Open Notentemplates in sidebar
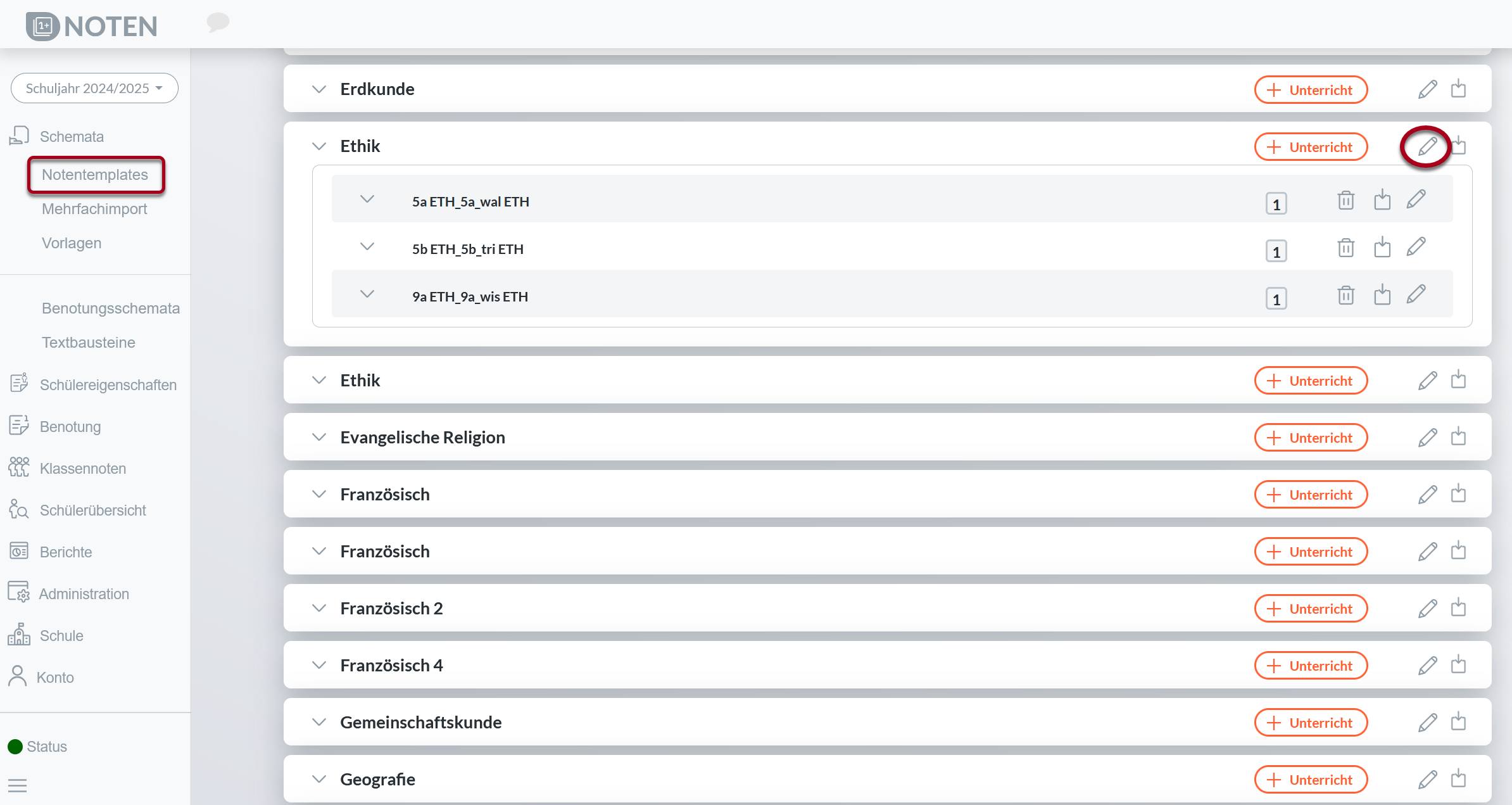This screenshot has height=805, width=1512. (95, 175)
